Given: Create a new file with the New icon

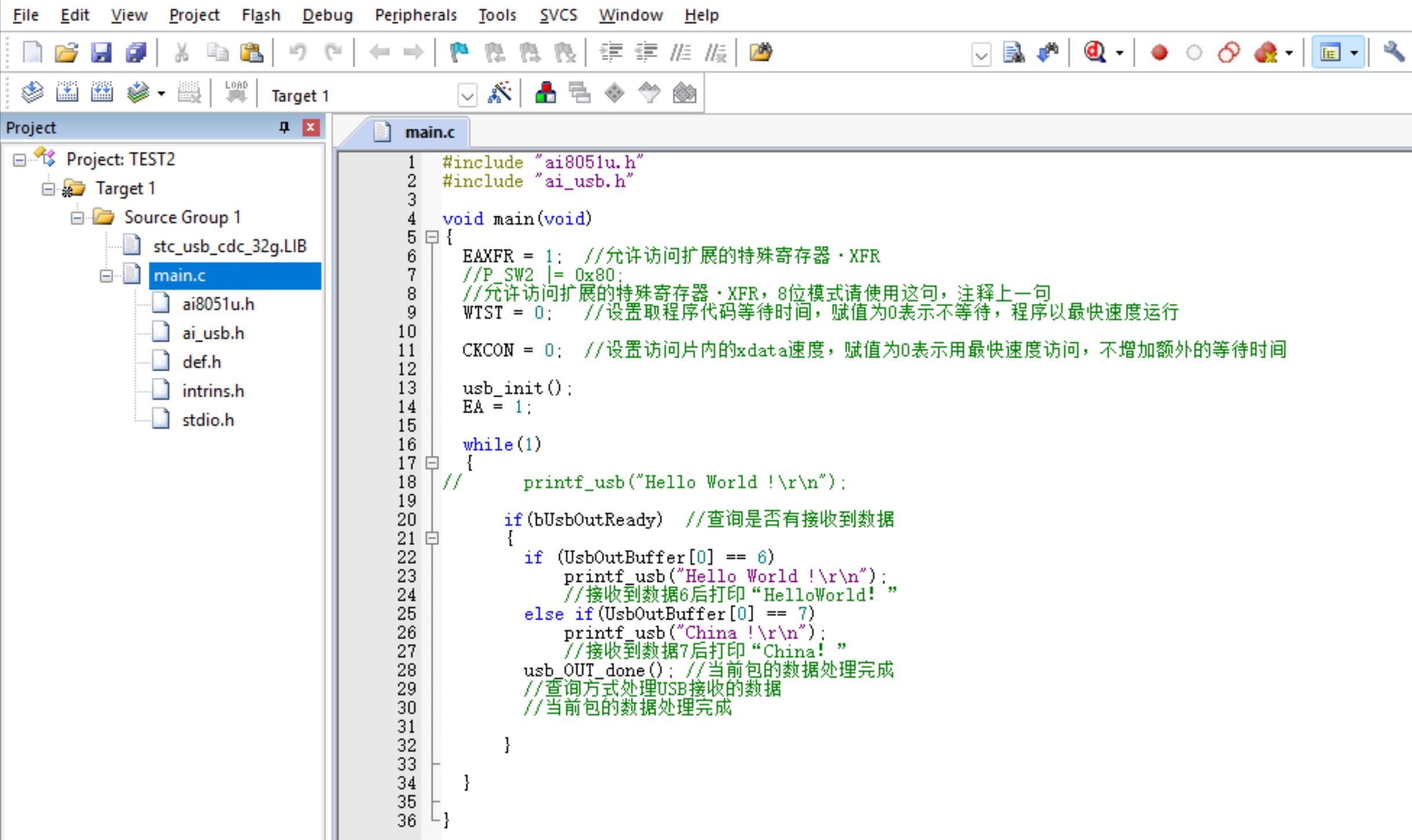Looking at the screenshot, I should 32,52.
